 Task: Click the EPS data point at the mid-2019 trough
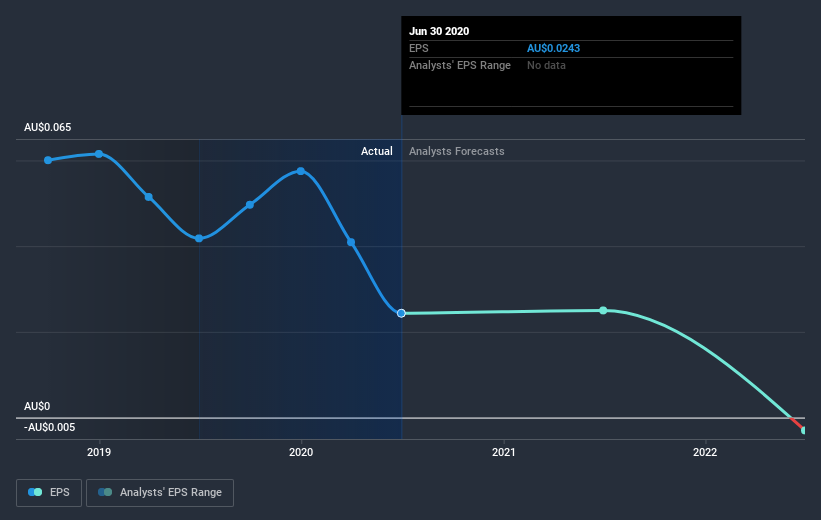click(199, 238)
